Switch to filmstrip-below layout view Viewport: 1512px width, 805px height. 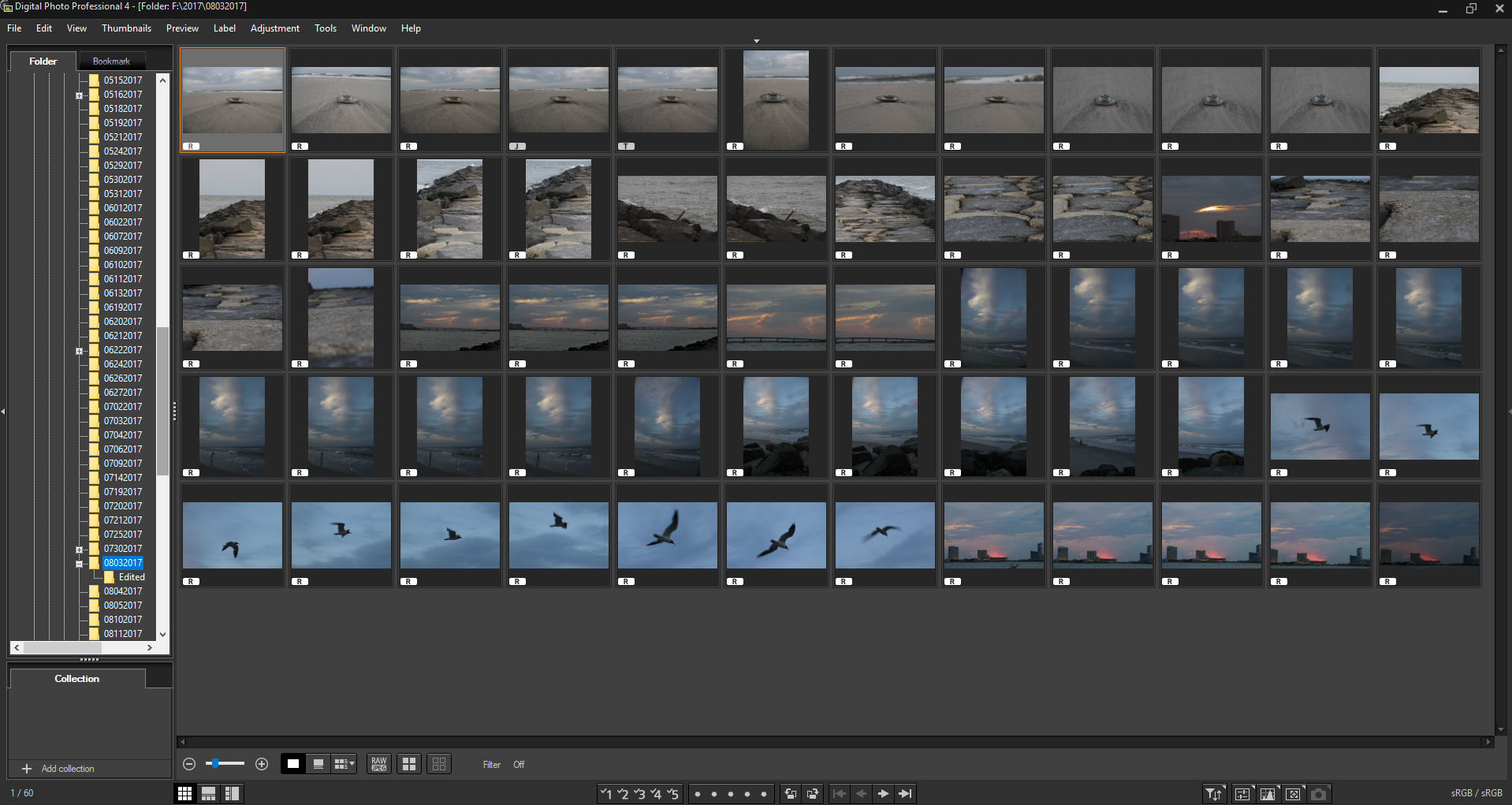click(208, 794)
